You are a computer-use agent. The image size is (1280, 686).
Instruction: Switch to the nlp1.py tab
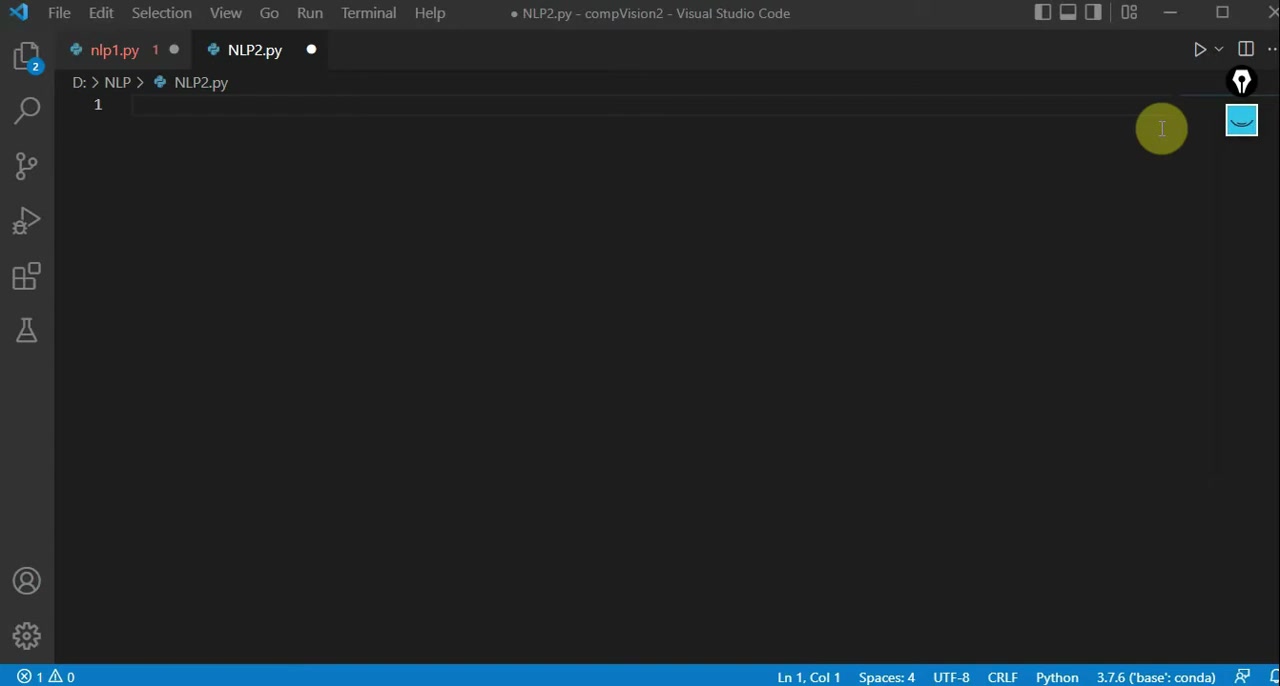point(114,50)
